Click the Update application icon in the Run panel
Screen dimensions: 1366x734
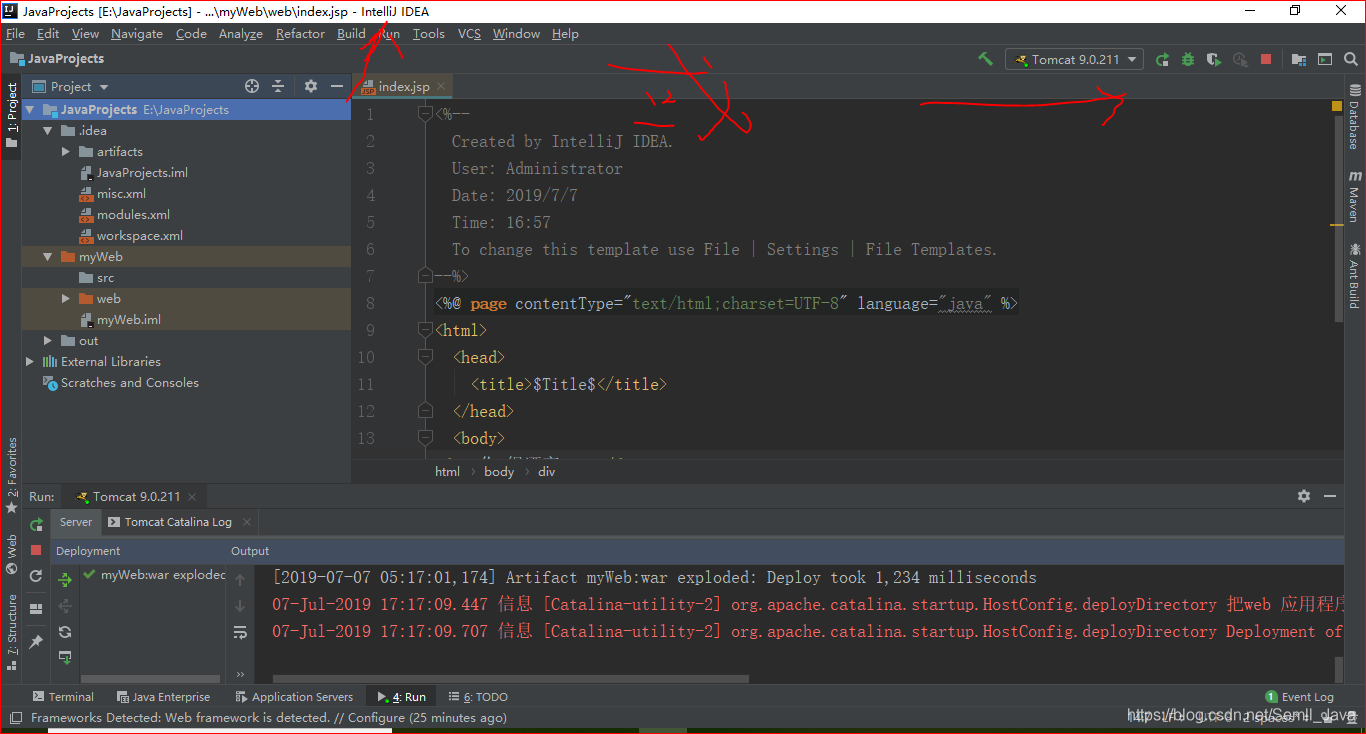pos(36,576)
